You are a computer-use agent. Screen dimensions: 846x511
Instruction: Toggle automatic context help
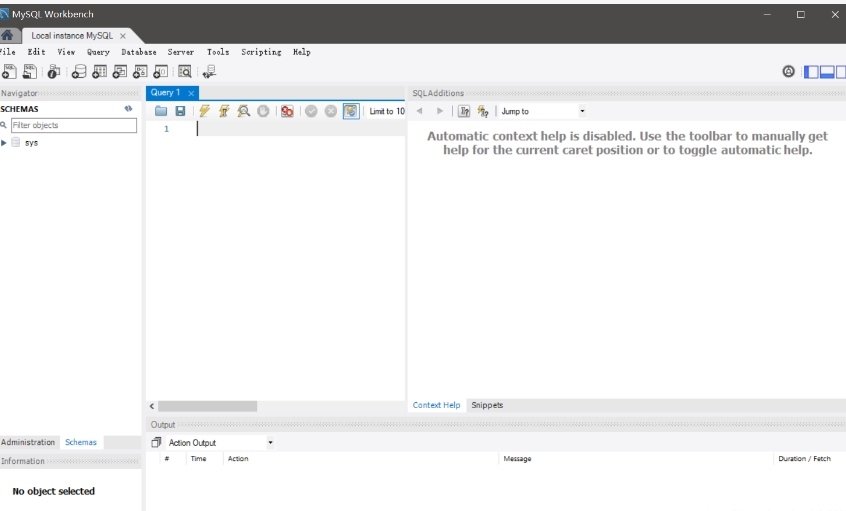coord(483,111)
